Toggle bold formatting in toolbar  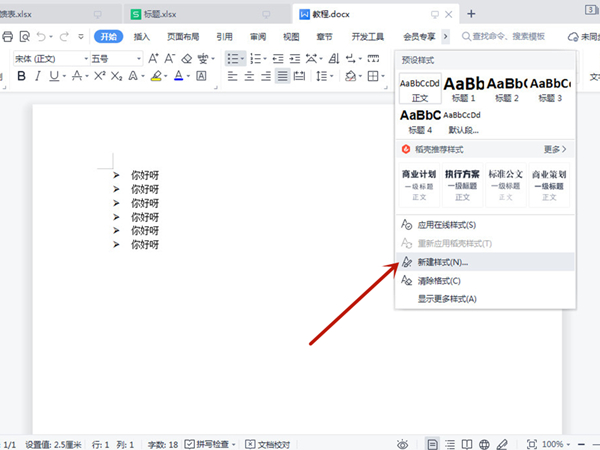[x=22, y=76]
